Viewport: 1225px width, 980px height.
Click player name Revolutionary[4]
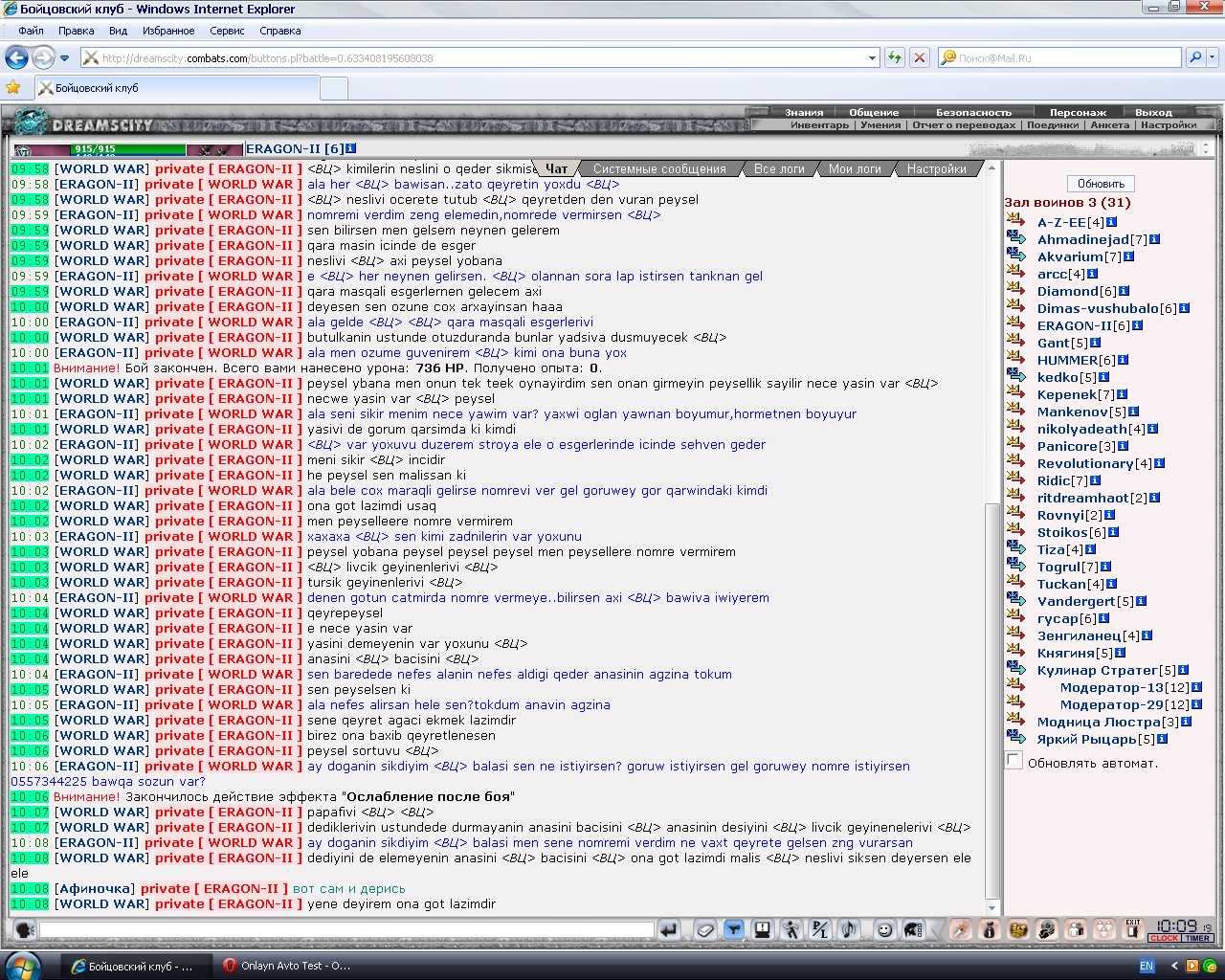tap(1094, 463)
